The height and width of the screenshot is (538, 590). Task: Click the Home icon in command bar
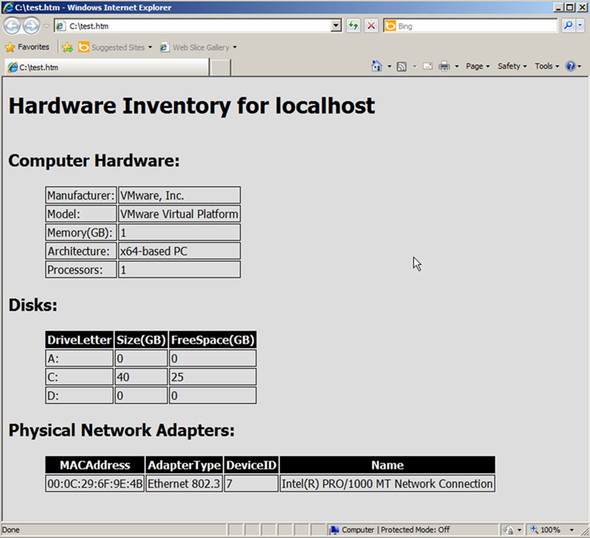click(x=377, y=66)
